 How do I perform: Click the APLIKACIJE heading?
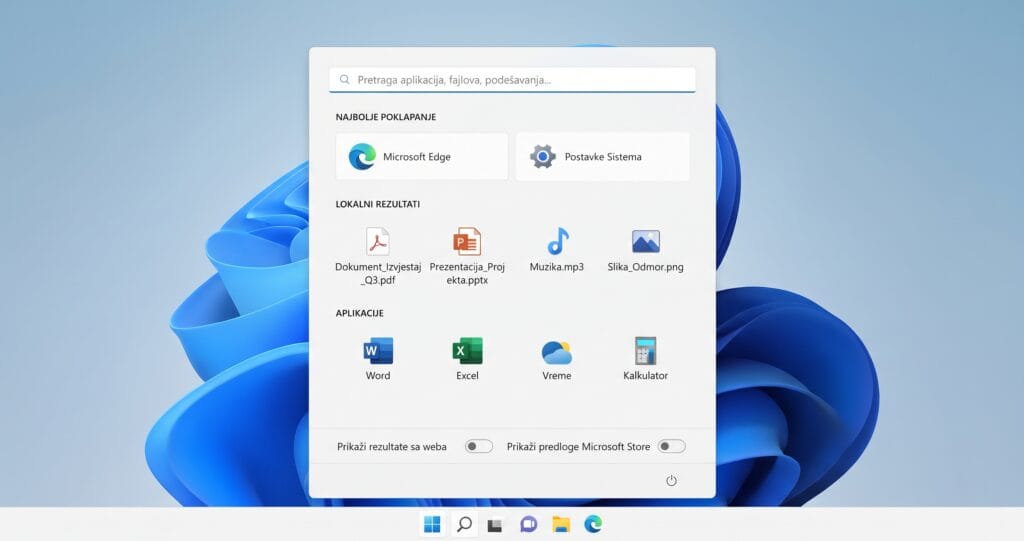point(360,313)
